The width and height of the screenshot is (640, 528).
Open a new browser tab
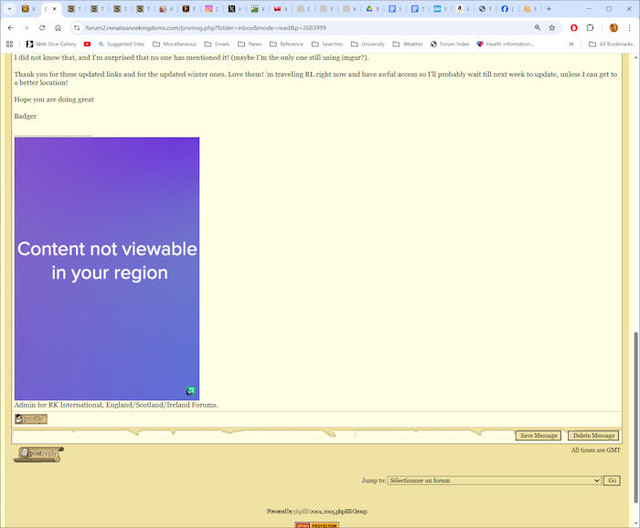pos(549,9)
